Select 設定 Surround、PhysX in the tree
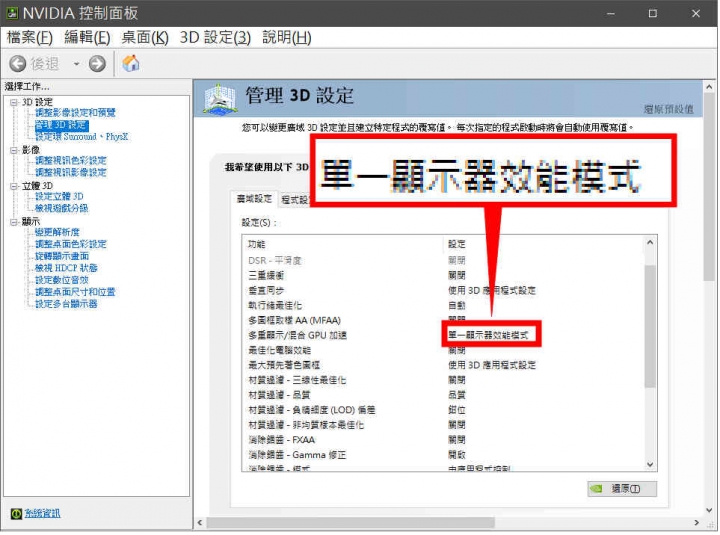This screenshot has height=535, width=720. pos(82,137)
